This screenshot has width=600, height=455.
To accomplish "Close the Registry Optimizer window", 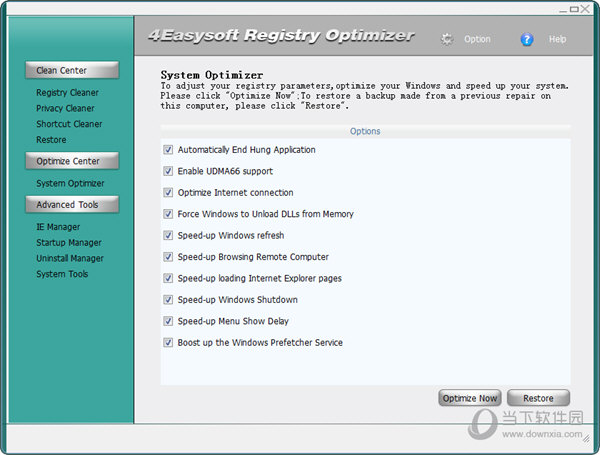I will pyautogui.click(x=585, y=9).
